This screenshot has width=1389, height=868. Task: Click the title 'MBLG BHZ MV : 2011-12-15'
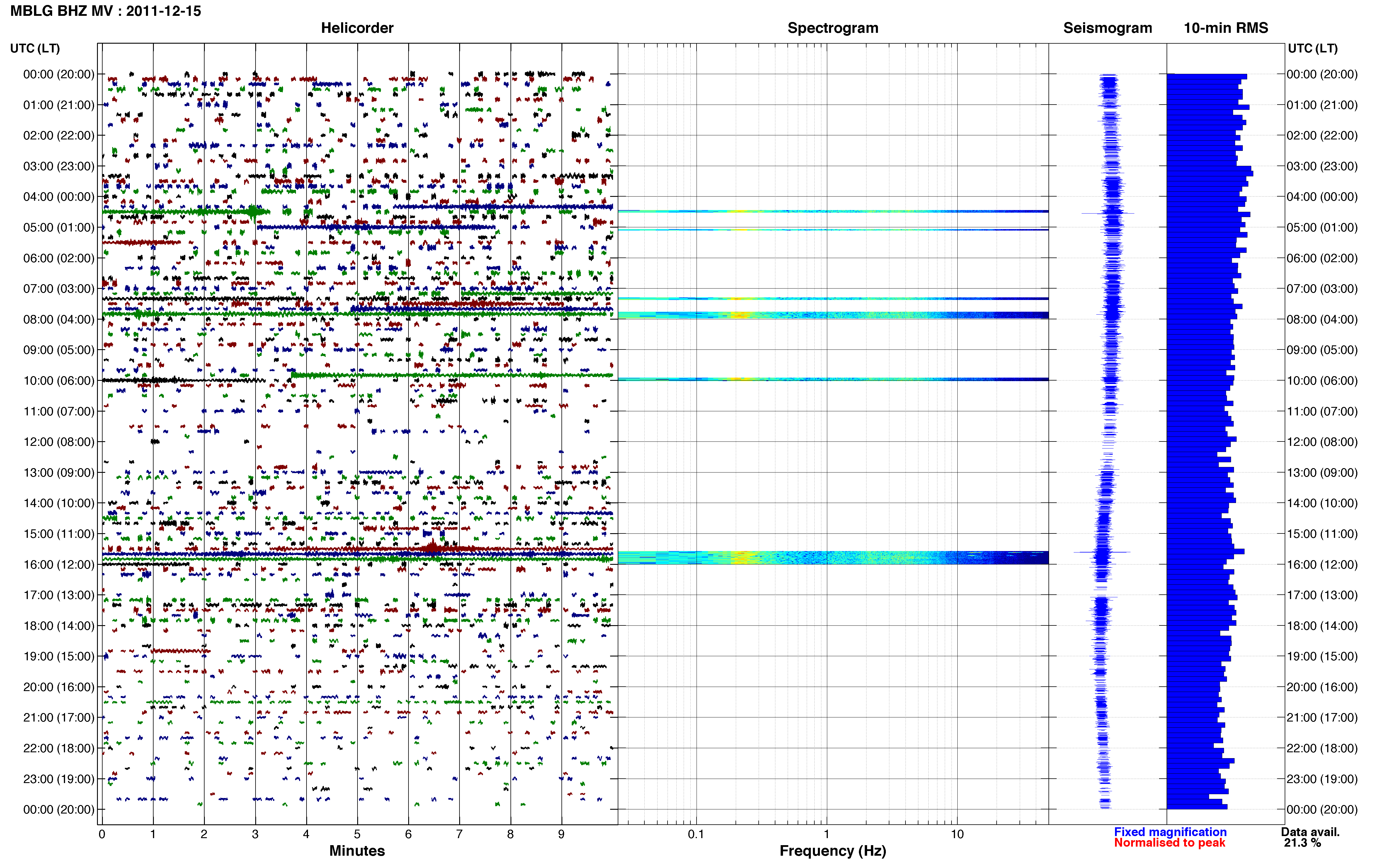tap(106, 11)
